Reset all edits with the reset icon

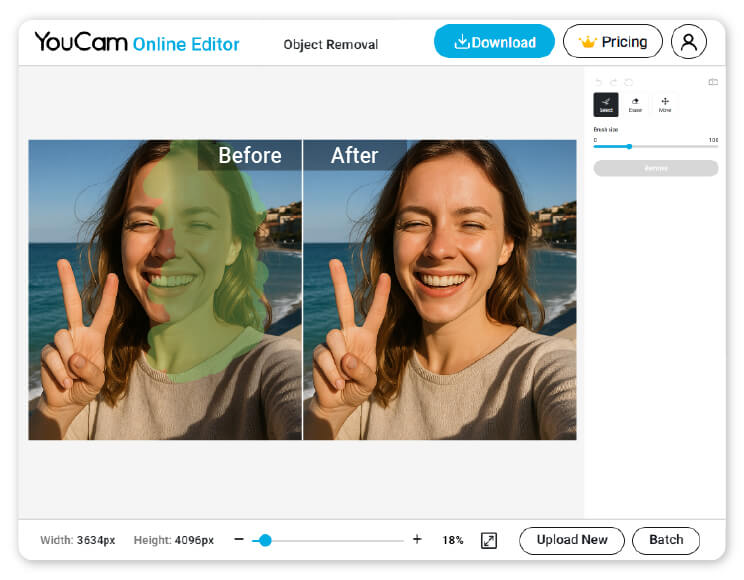coord(629,82)
